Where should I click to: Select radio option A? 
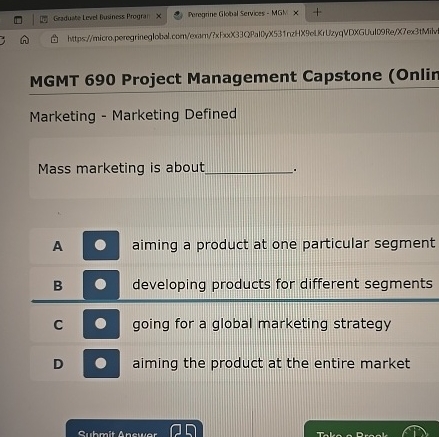pyautogui.click(x=101, y=245)
